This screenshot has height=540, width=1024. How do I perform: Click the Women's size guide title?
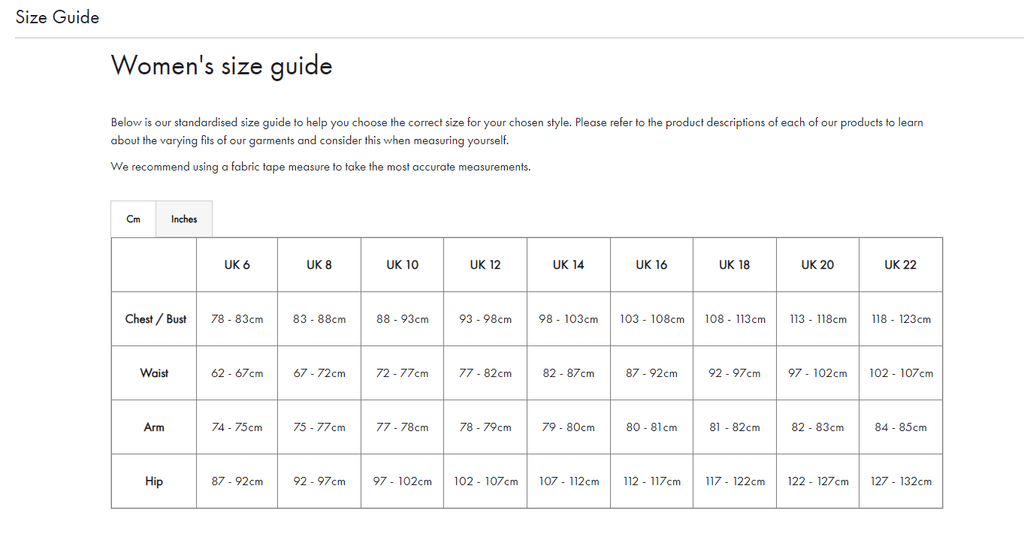point(222,66)
